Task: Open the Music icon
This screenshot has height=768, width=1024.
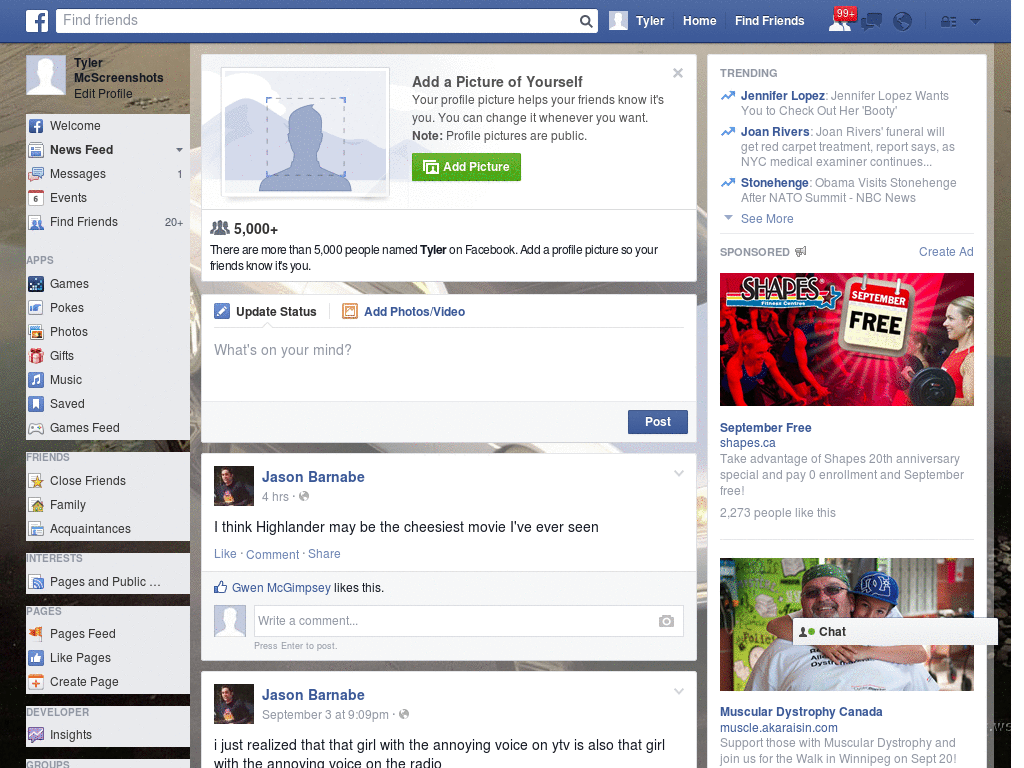Action: pyautogui.click(x=36, y=380)
